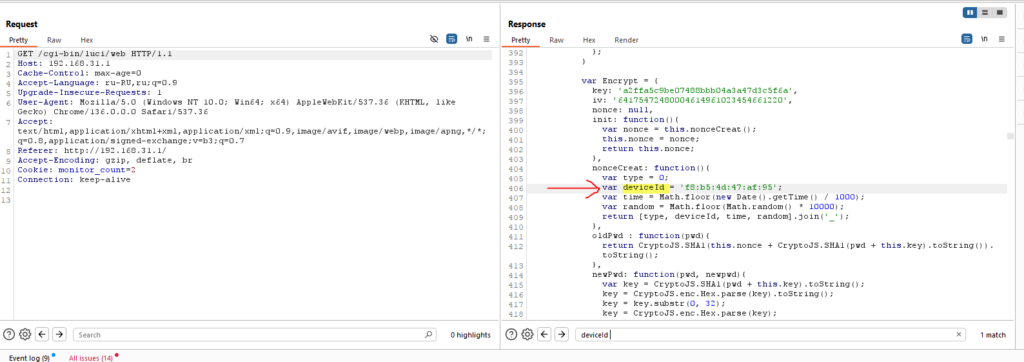1024x362 pixels.
Task: Click the Request panel title
Action: [22, 24]
